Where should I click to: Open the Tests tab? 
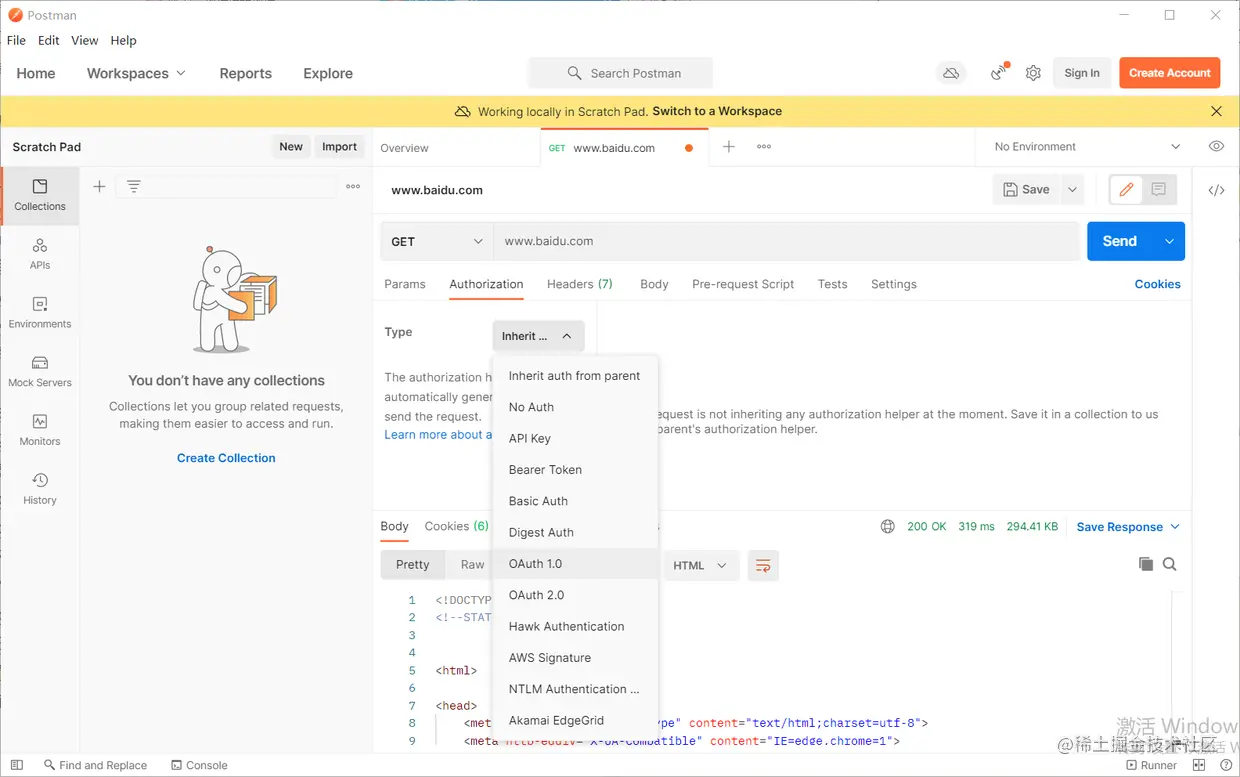pos(832,284)
